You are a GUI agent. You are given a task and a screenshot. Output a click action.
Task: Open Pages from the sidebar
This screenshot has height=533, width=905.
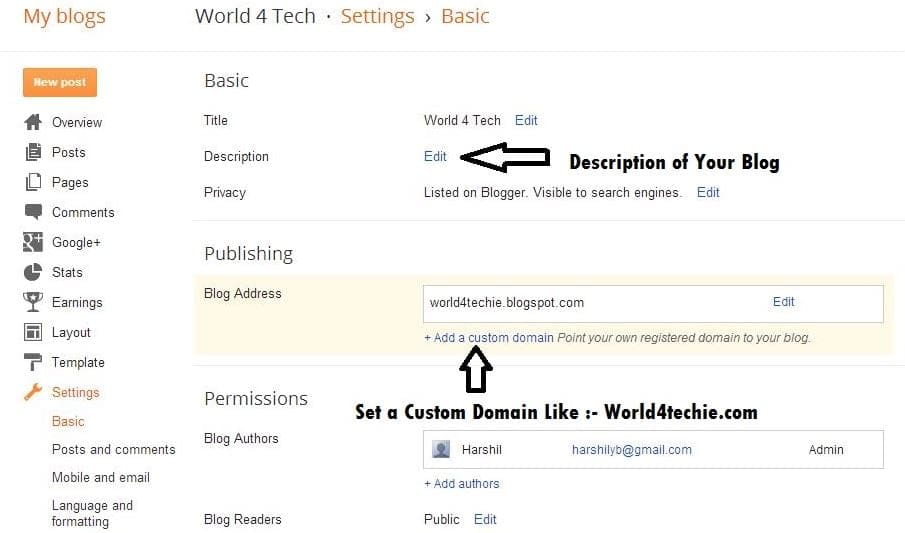click(70, 182)
